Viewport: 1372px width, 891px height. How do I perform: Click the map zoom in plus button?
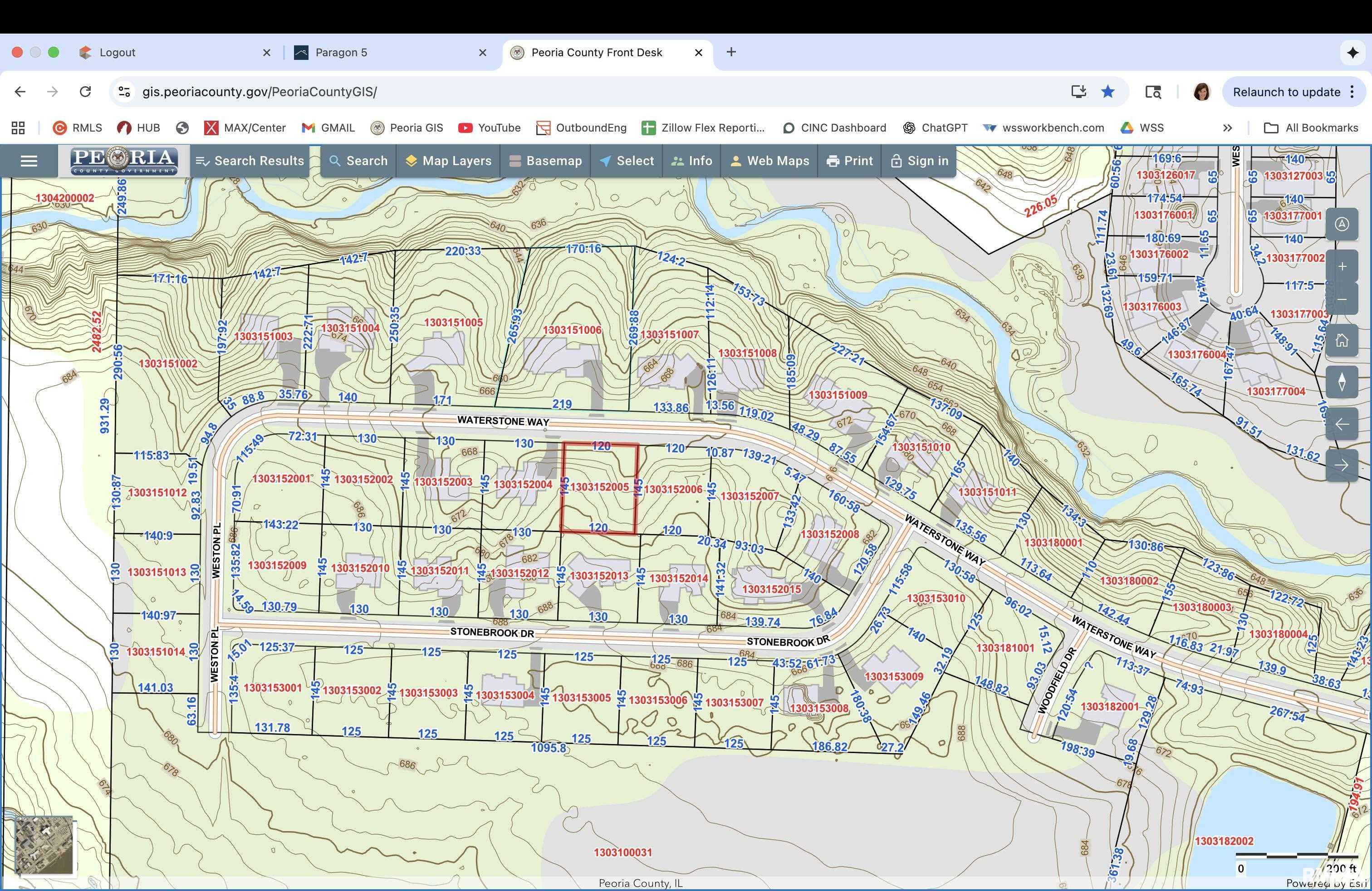[x=1342, y=266]
